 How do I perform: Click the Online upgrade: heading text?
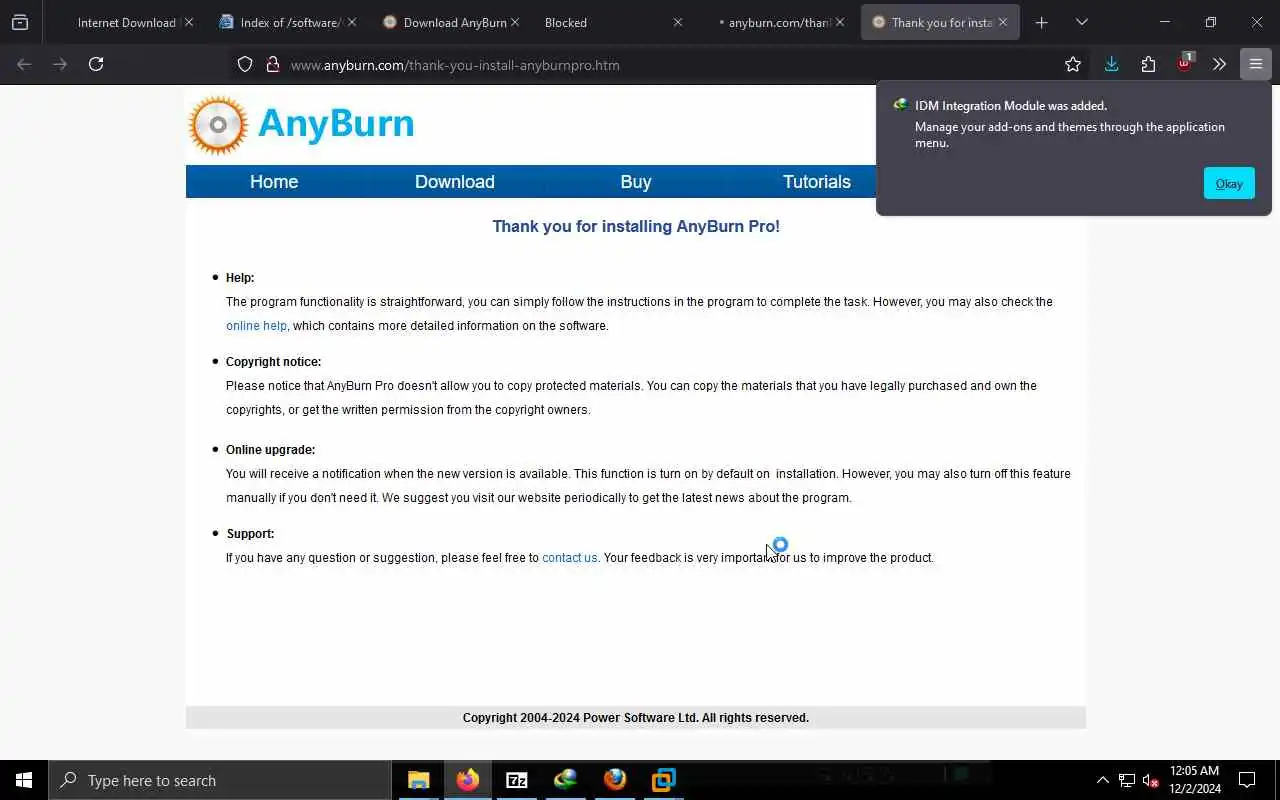pos(271,450)
